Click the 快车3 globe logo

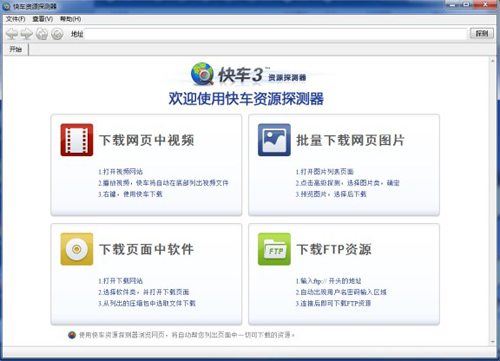(202, 74)
